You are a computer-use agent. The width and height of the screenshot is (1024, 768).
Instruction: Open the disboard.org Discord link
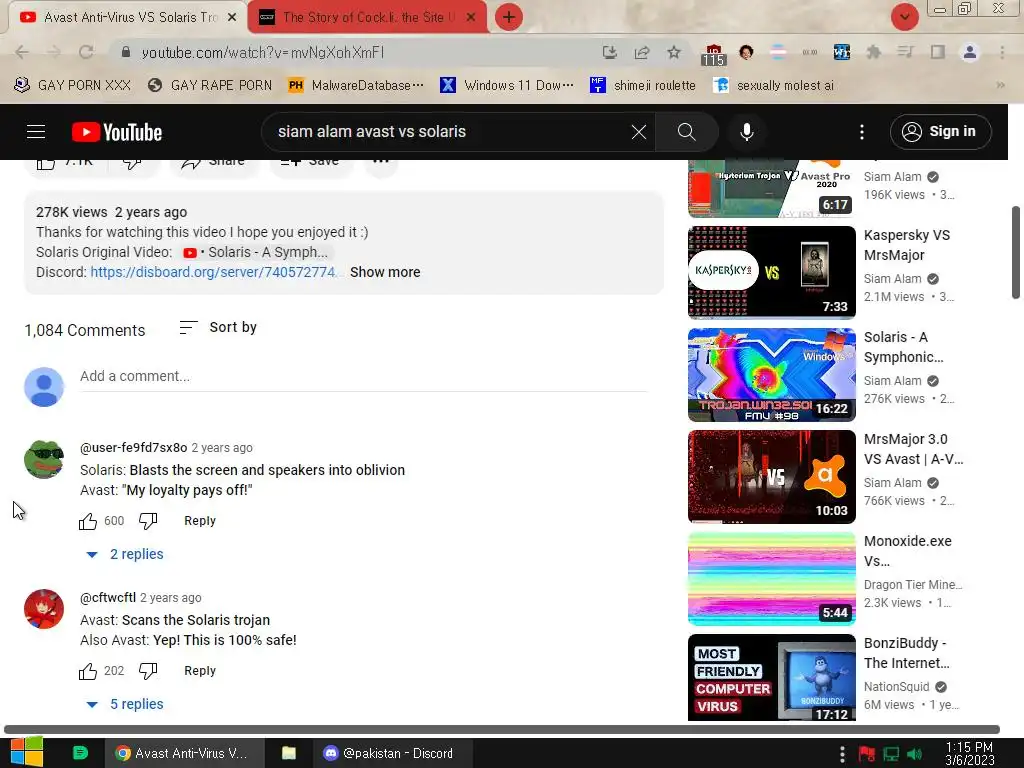[214, 272]
